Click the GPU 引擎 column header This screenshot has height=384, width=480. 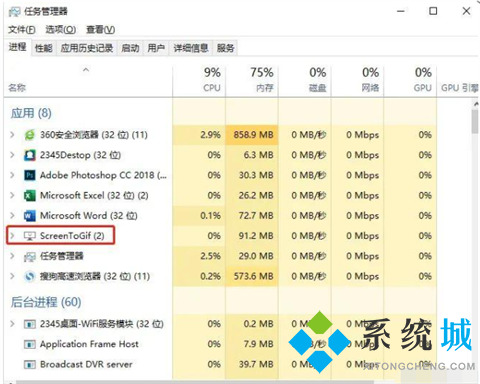(x=458, y=80)
